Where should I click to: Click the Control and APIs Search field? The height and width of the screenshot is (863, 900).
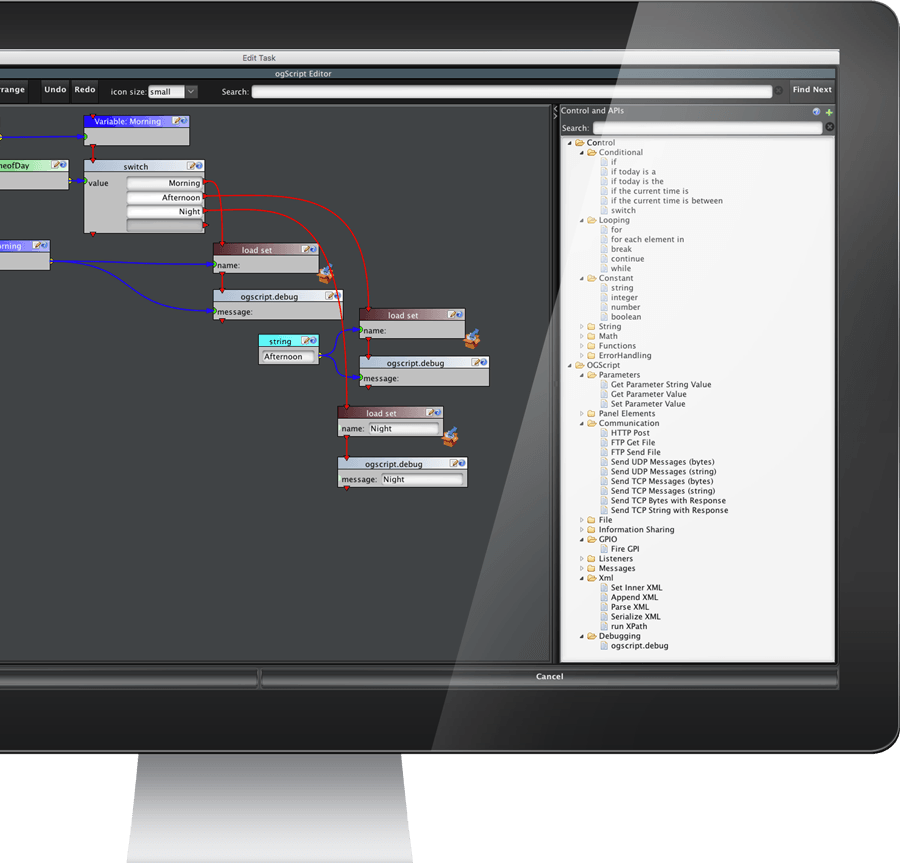tap(708, 128)
